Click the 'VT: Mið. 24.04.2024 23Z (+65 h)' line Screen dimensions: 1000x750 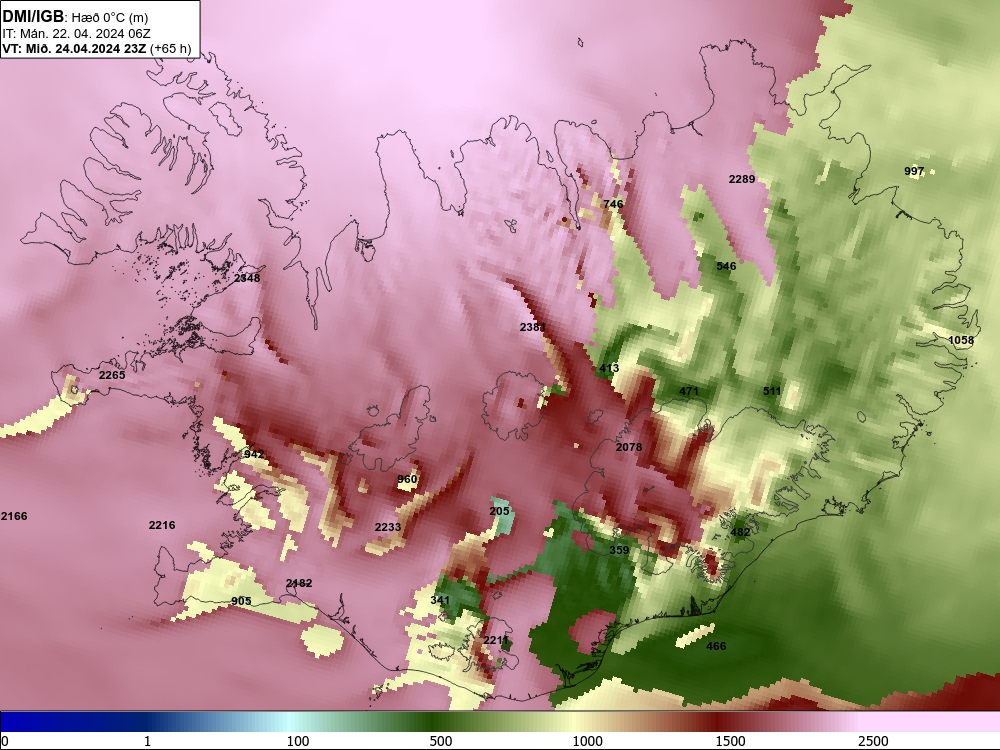(x=96, y=49)
